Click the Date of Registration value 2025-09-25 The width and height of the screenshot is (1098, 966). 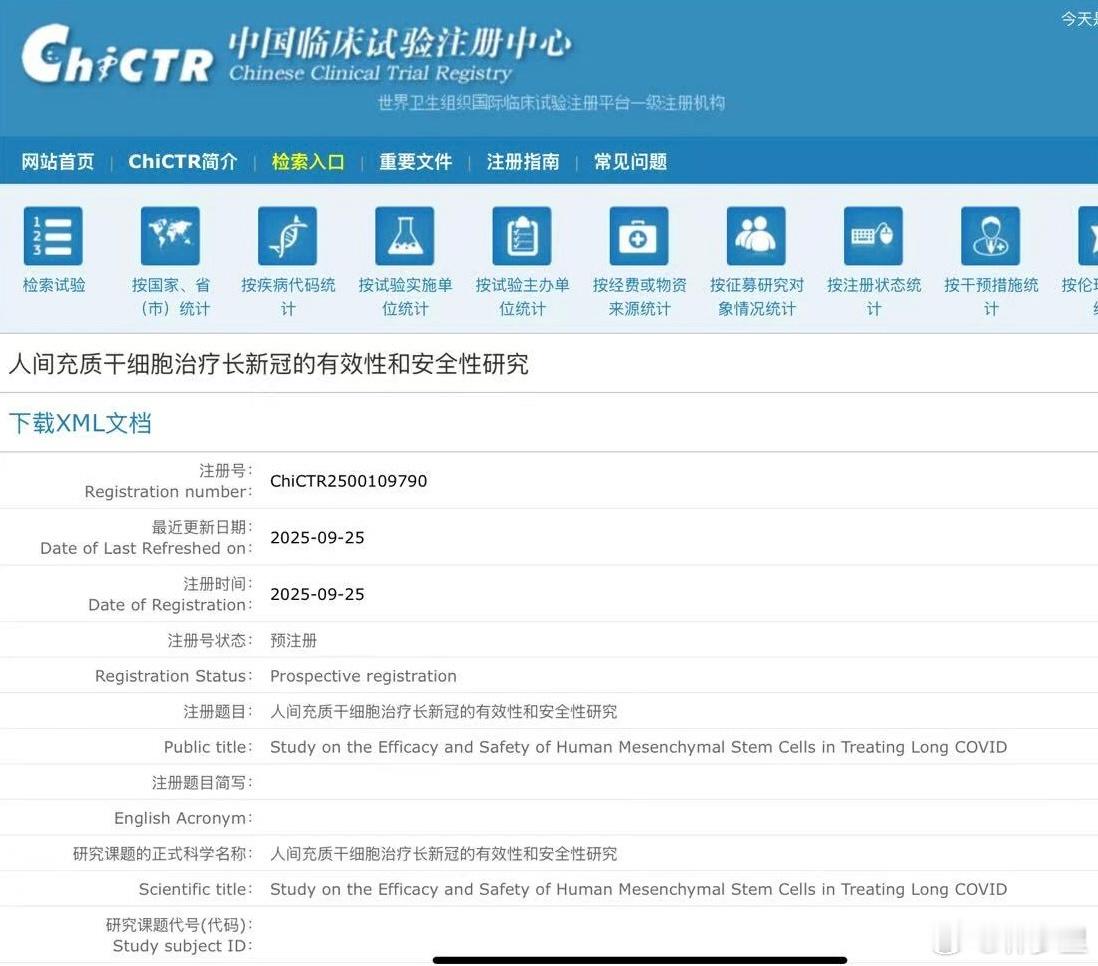tap(317, 595)
